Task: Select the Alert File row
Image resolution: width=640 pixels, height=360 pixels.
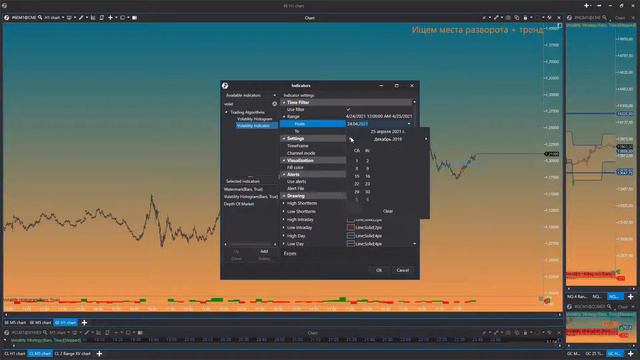Action: [313, 189]
